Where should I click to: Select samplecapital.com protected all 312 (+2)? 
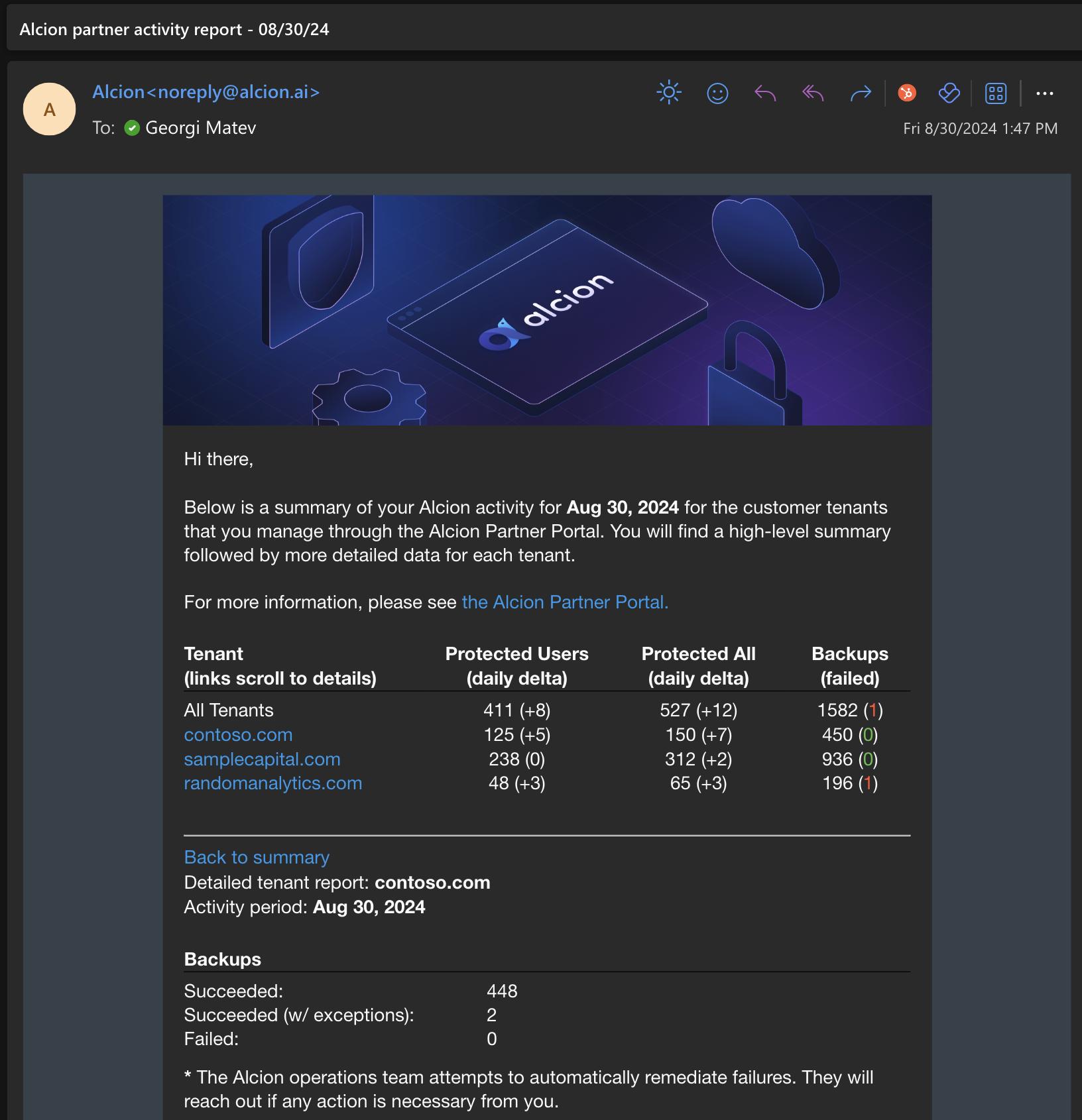point(699,759)
